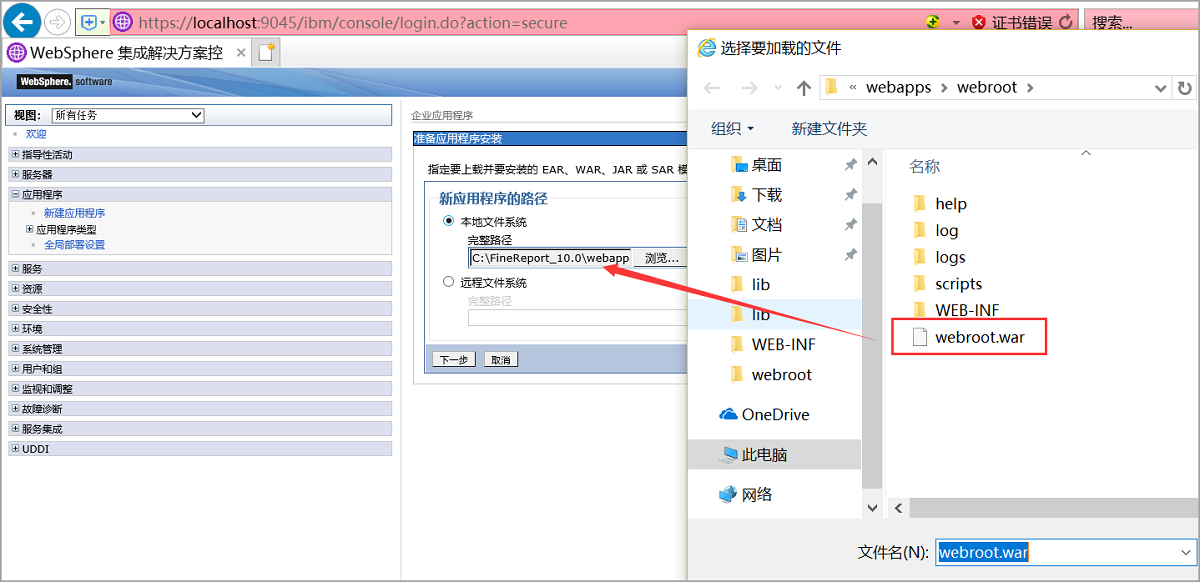Expand the 安全性 section
Viewport: 1200px width, 582px height.
[x=14, y=309]
